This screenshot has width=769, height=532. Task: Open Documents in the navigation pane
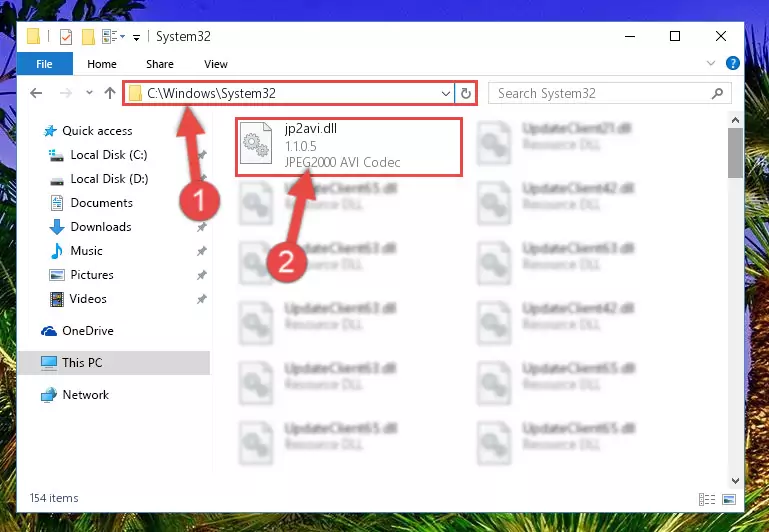point(102,203)
